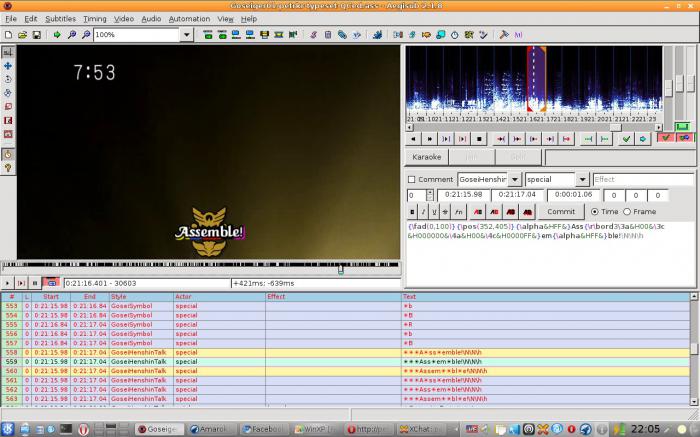Viewport: 700px width, 437px height.
Task: Open the Timing menu
Action: point(95,19)
